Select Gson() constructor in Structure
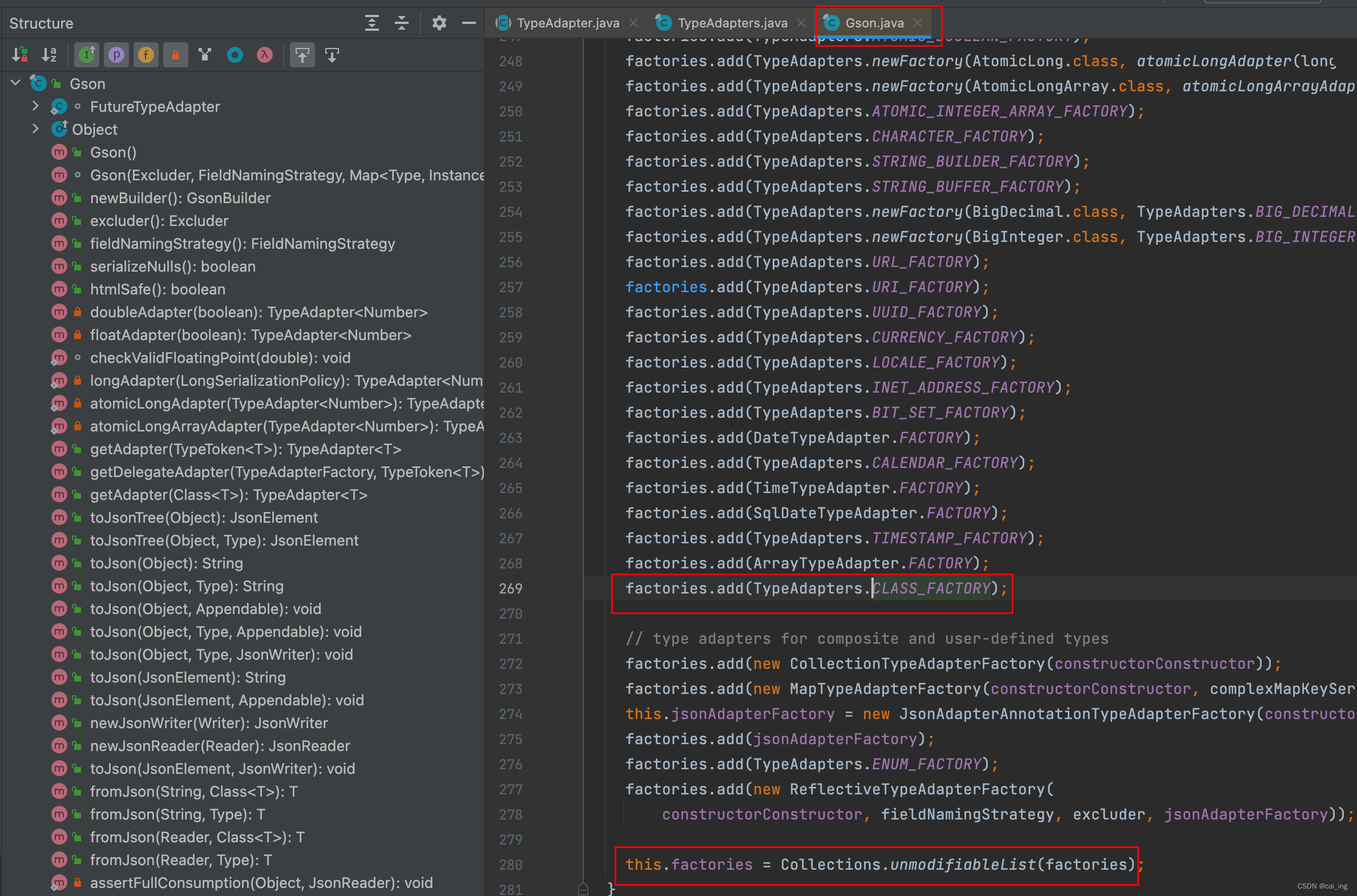The width and height of the screenshot is (1357, 896). coord(112,152)
